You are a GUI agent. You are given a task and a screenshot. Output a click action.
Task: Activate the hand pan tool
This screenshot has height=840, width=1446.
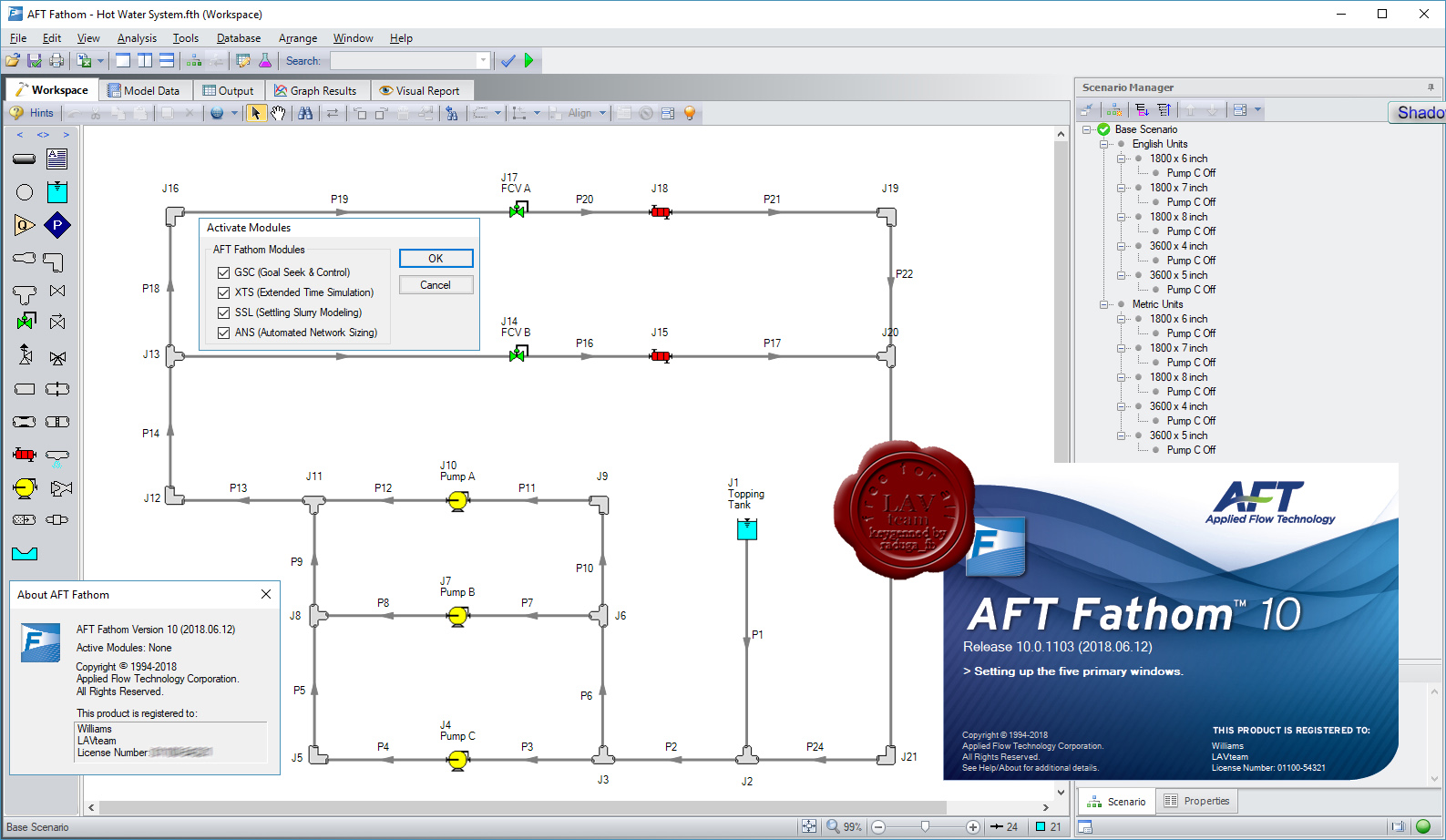click(278, 113)
